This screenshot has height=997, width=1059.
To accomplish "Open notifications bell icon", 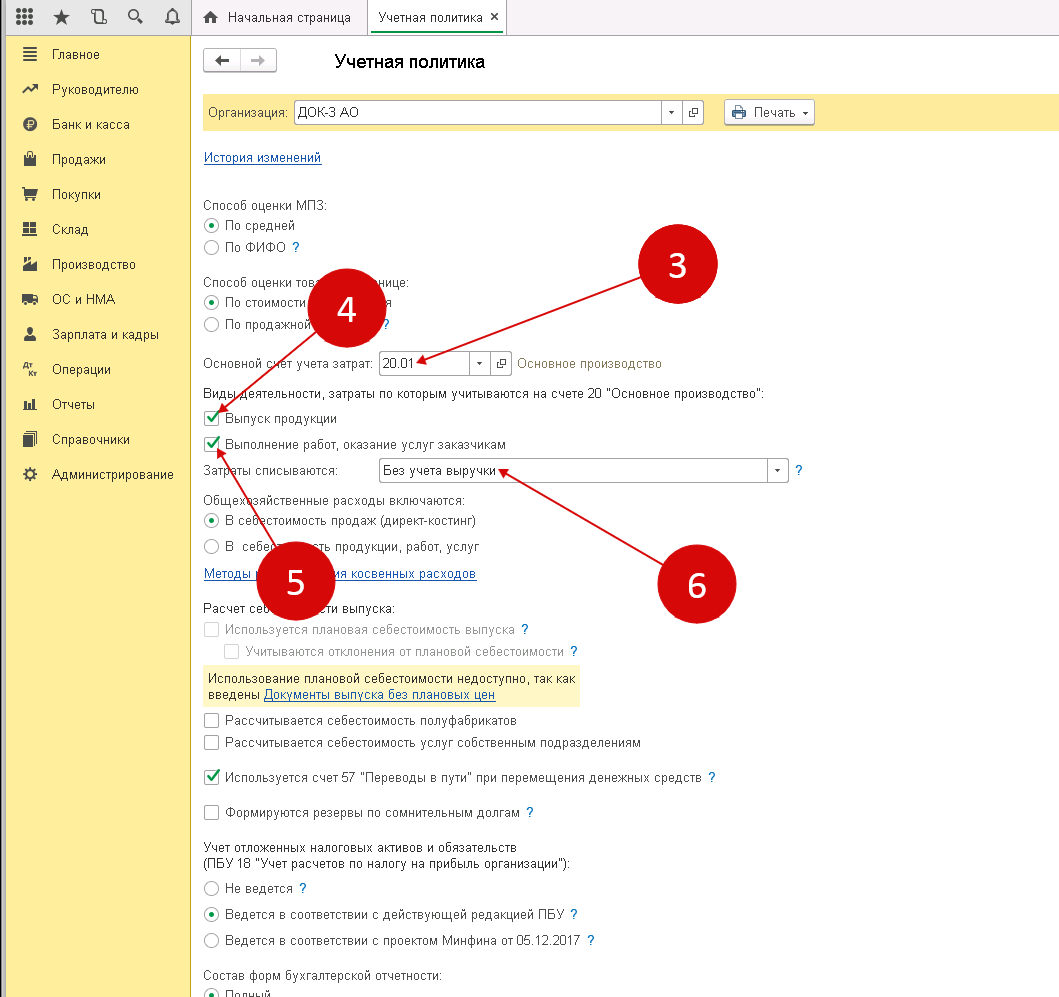I will point(172,17).
